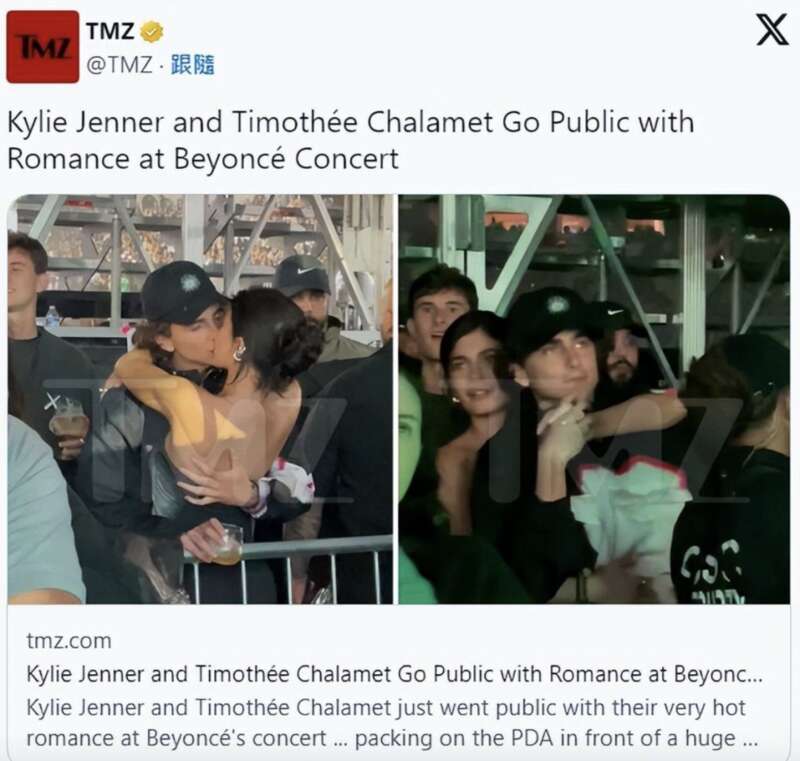Open the red TMZ profile avatar
This screenshot has height=761, width=800.
pyautogui.click(x=43, y=46)
